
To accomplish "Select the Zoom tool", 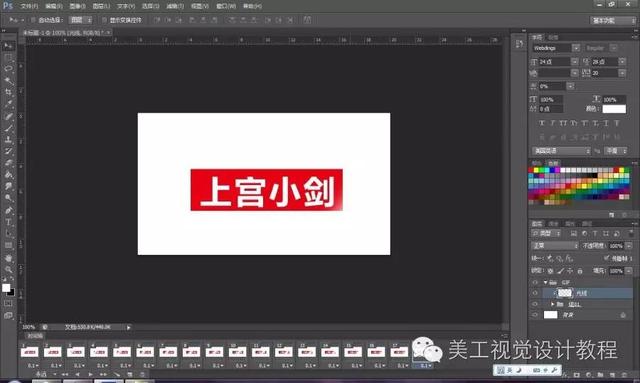I will [x=8, y=269].
